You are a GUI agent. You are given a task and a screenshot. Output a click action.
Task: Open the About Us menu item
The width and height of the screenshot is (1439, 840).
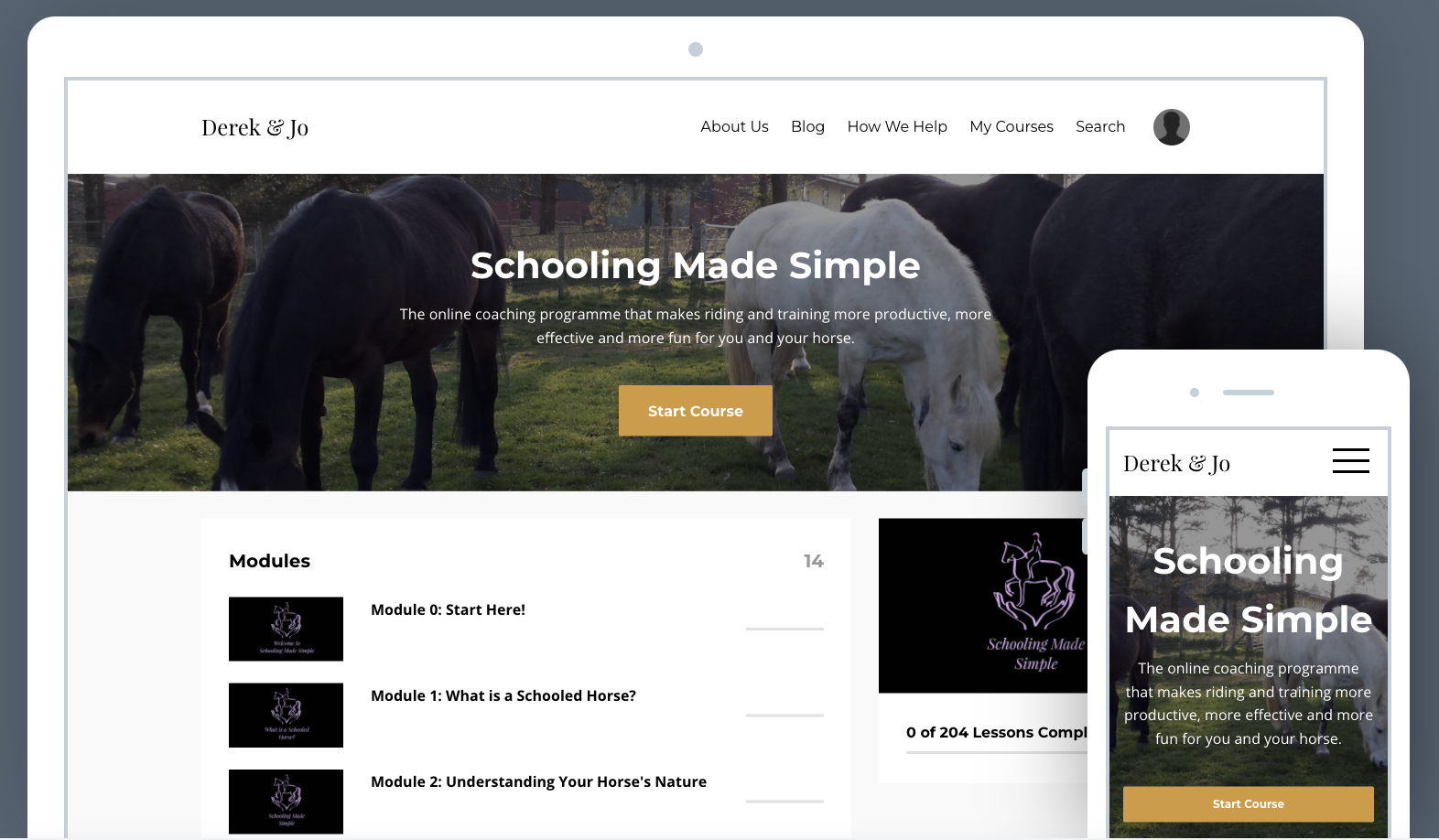point(734,126)
